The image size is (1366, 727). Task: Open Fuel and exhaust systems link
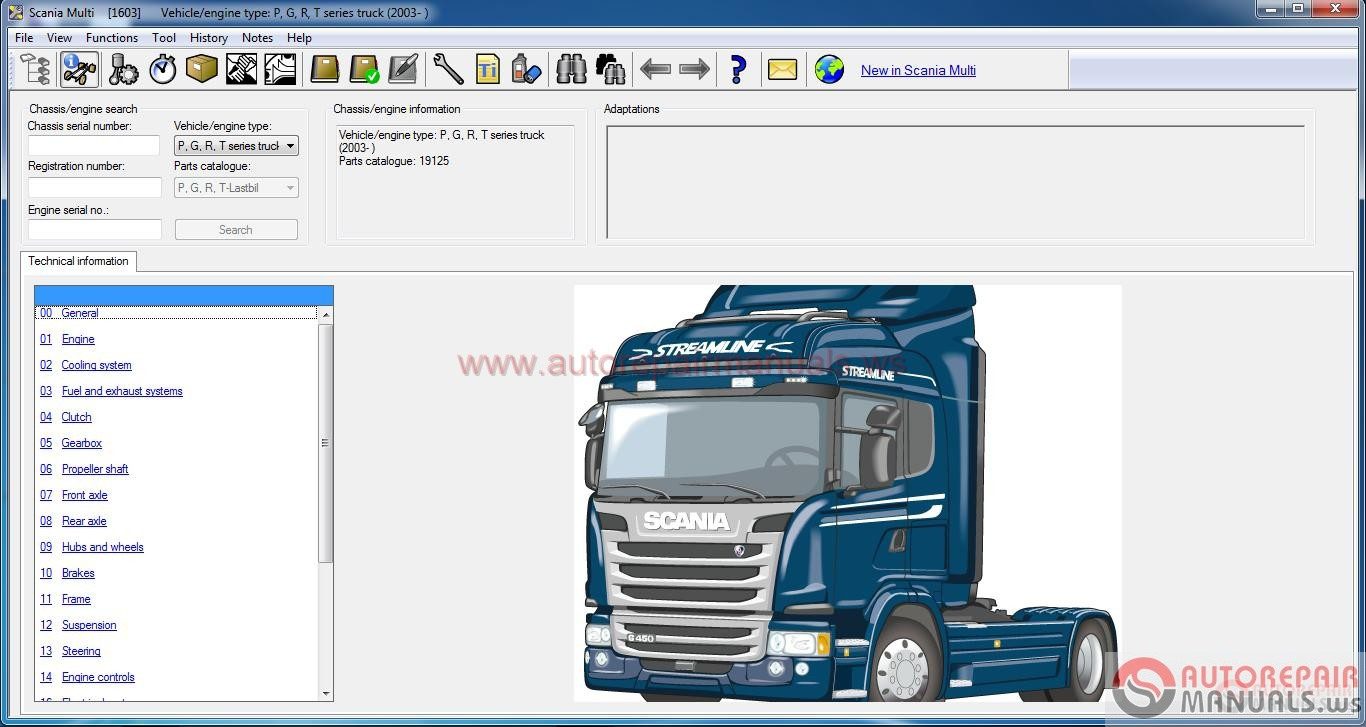122,391
